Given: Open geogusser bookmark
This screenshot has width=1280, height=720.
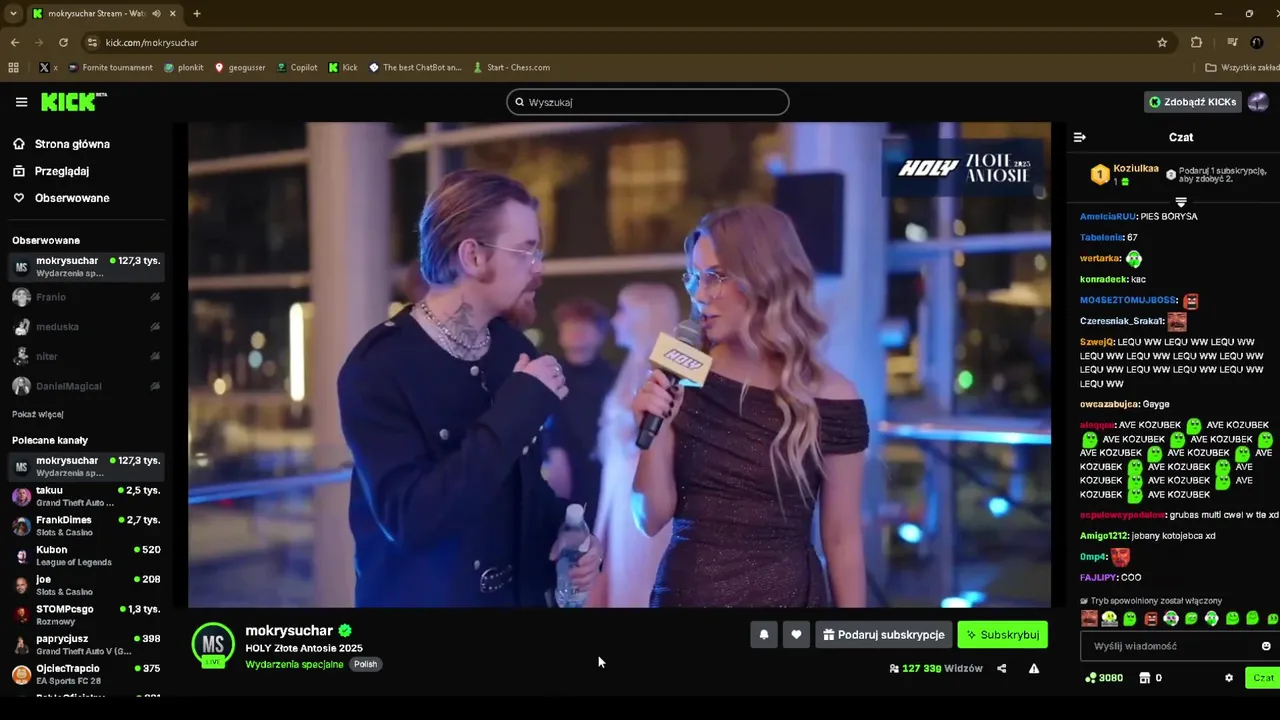Looking at the screenshot, I should coord(240,68).
